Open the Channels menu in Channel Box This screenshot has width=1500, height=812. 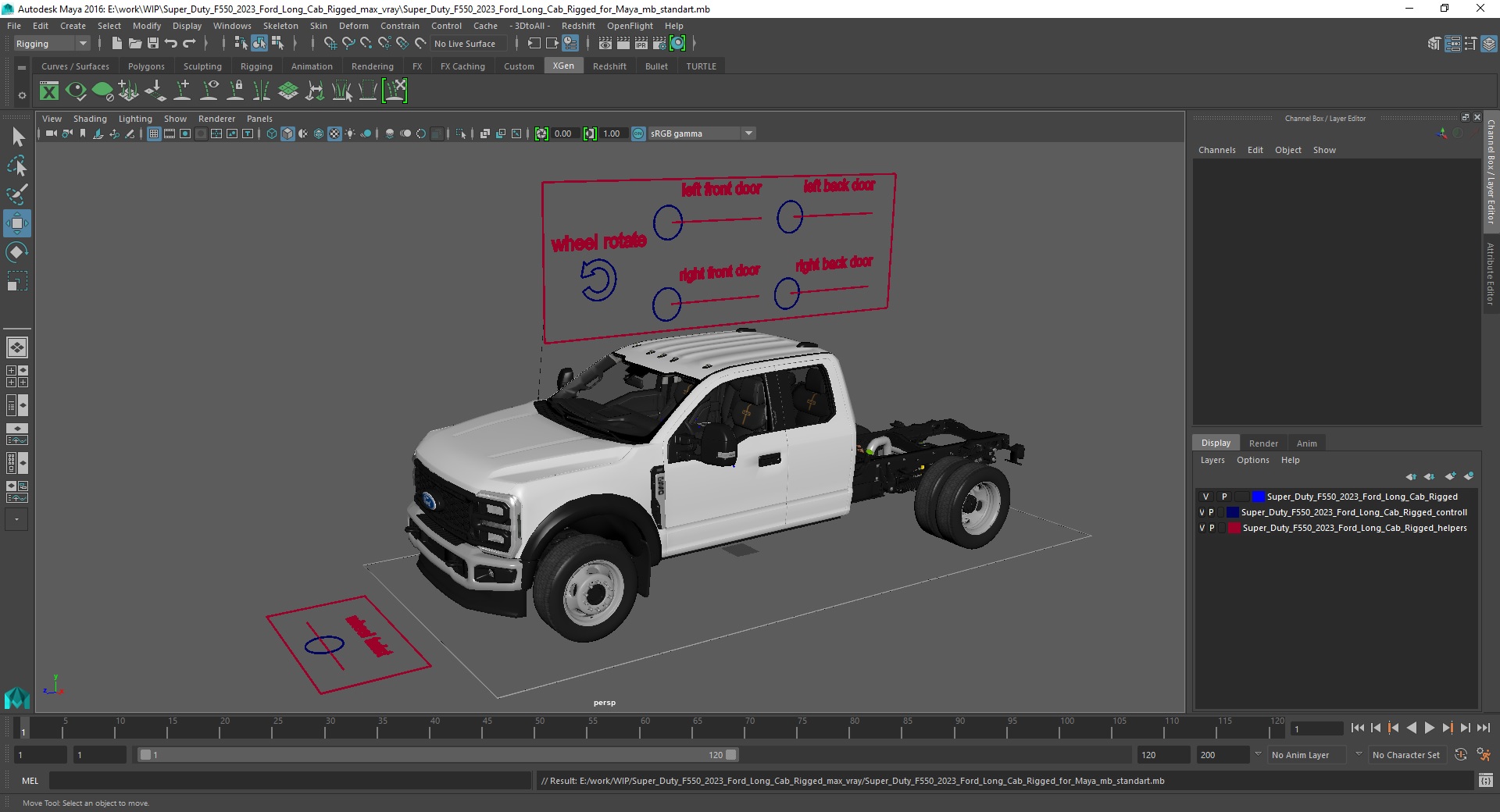(x=1216, y=150)
